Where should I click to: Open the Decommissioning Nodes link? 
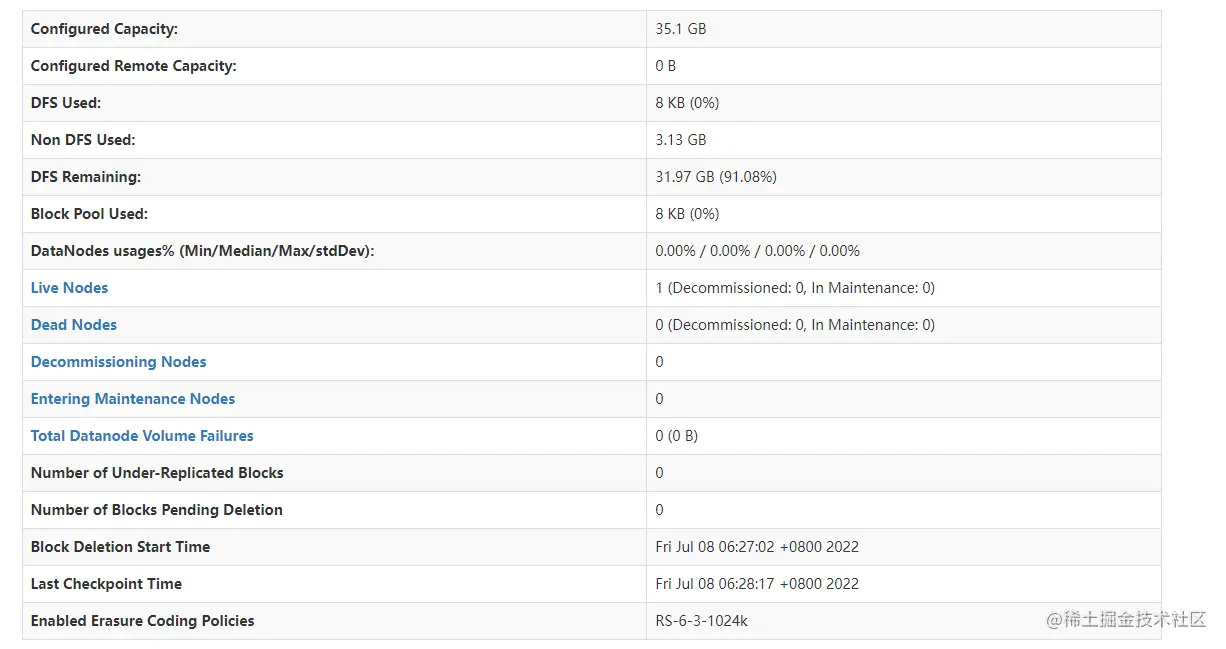tap(119, 362)
